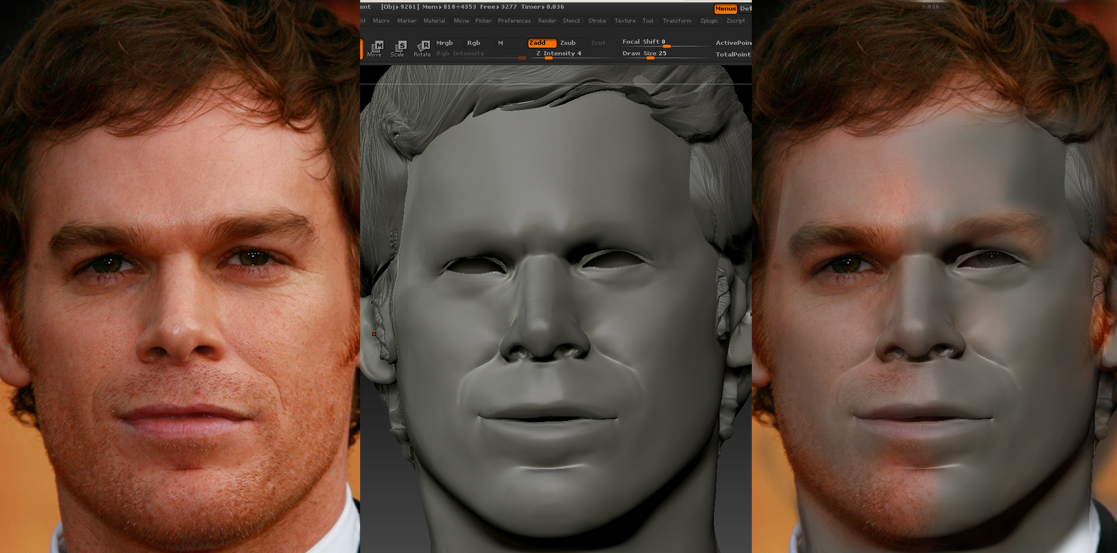
Task: Open the Picker menu
Action: click(x=484, y=21)
